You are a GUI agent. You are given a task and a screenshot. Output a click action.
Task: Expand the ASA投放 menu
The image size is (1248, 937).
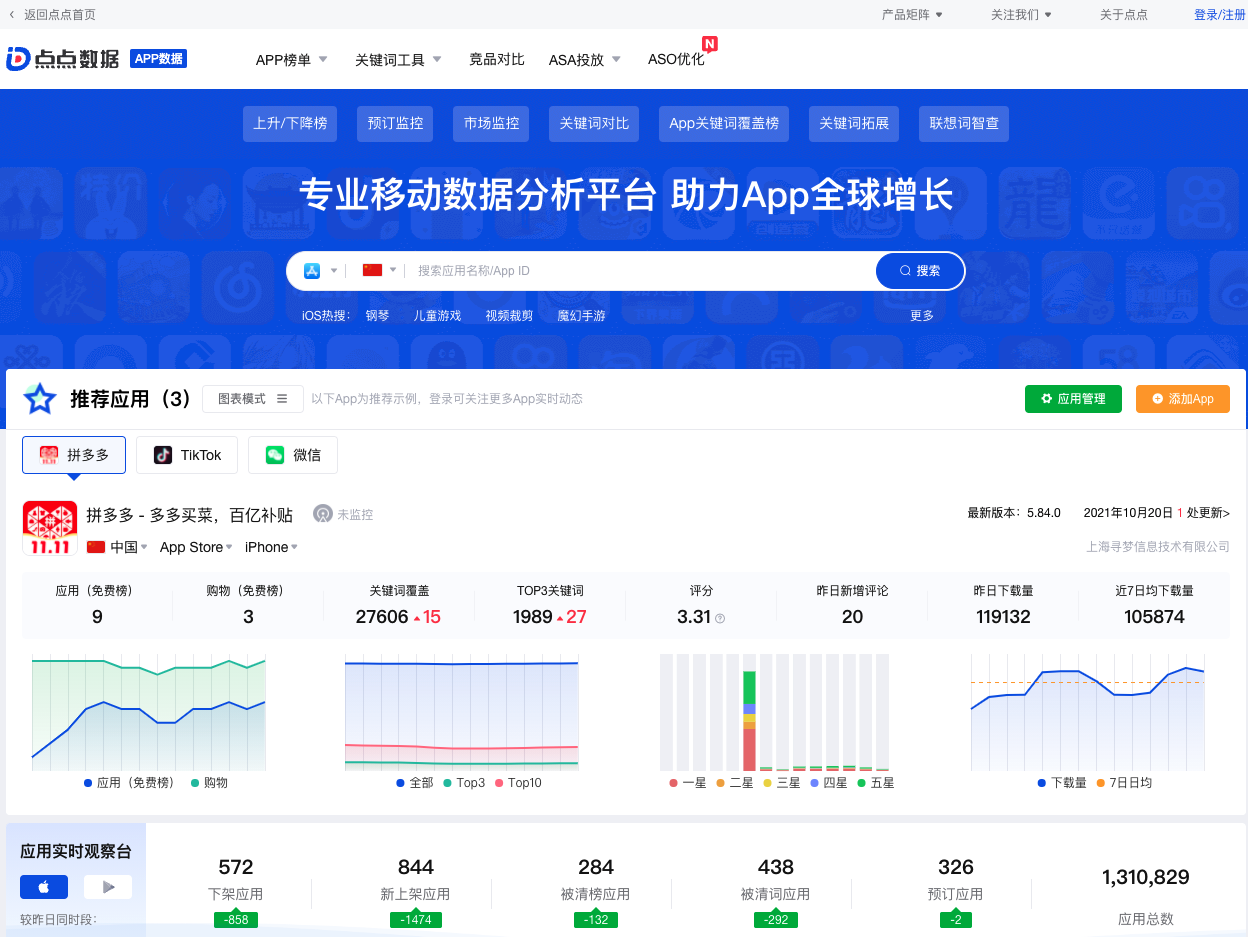[585, 59]
